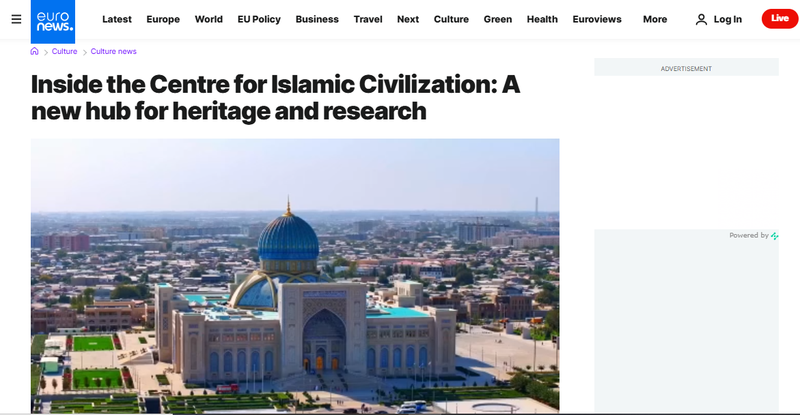Screen dimensions: 800x415
Task: Click the home breadcrumb icon
Action: (35, 51)
